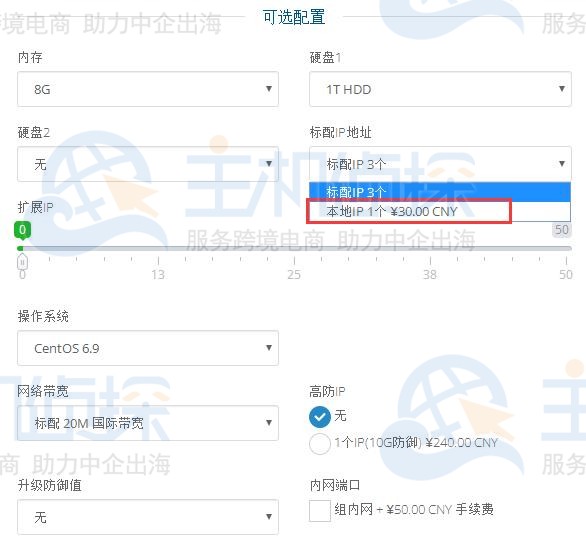The width and height of the screenshot is (586, 549).
Task: Click the 硬盘1 field label
Action: pos(325,57)
